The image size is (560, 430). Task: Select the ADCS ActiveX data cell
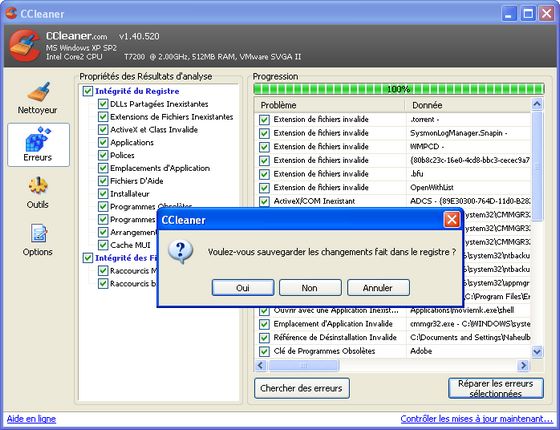point(469,201)
